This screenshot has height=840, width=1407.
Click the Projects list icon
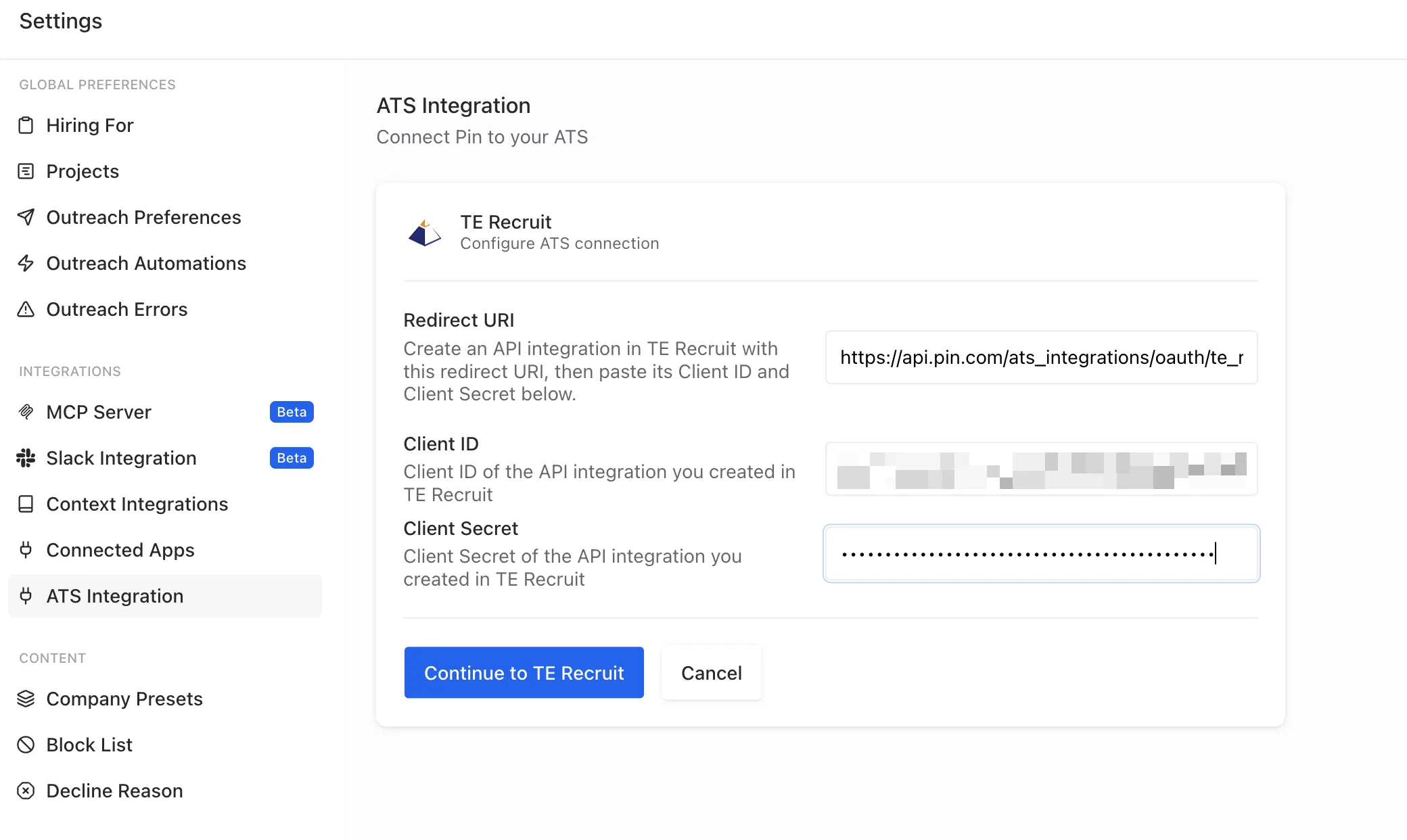point(26,171)
